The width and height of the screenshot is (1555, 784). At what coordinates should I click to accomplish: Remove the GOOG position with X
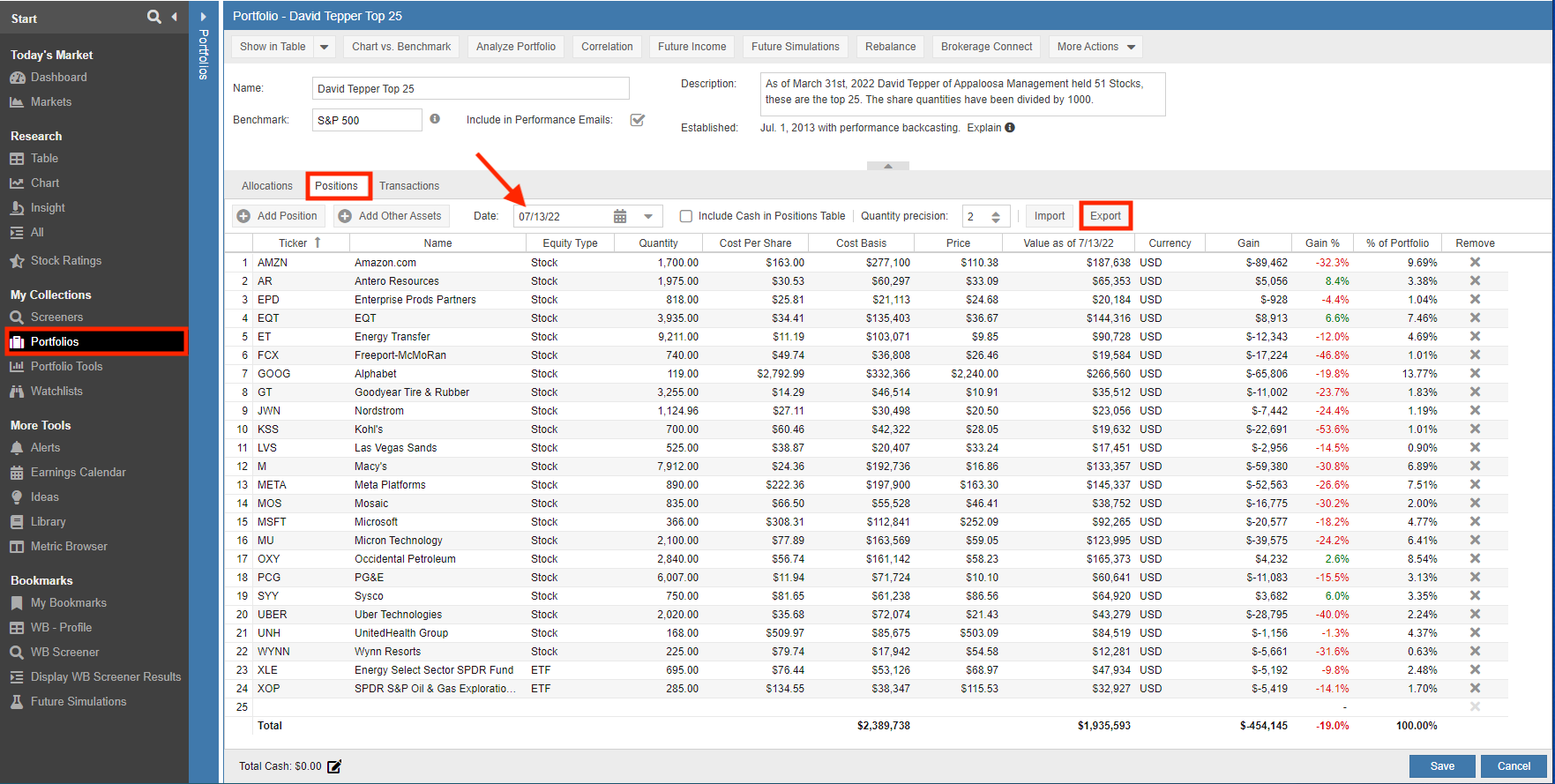point(1475,373)
